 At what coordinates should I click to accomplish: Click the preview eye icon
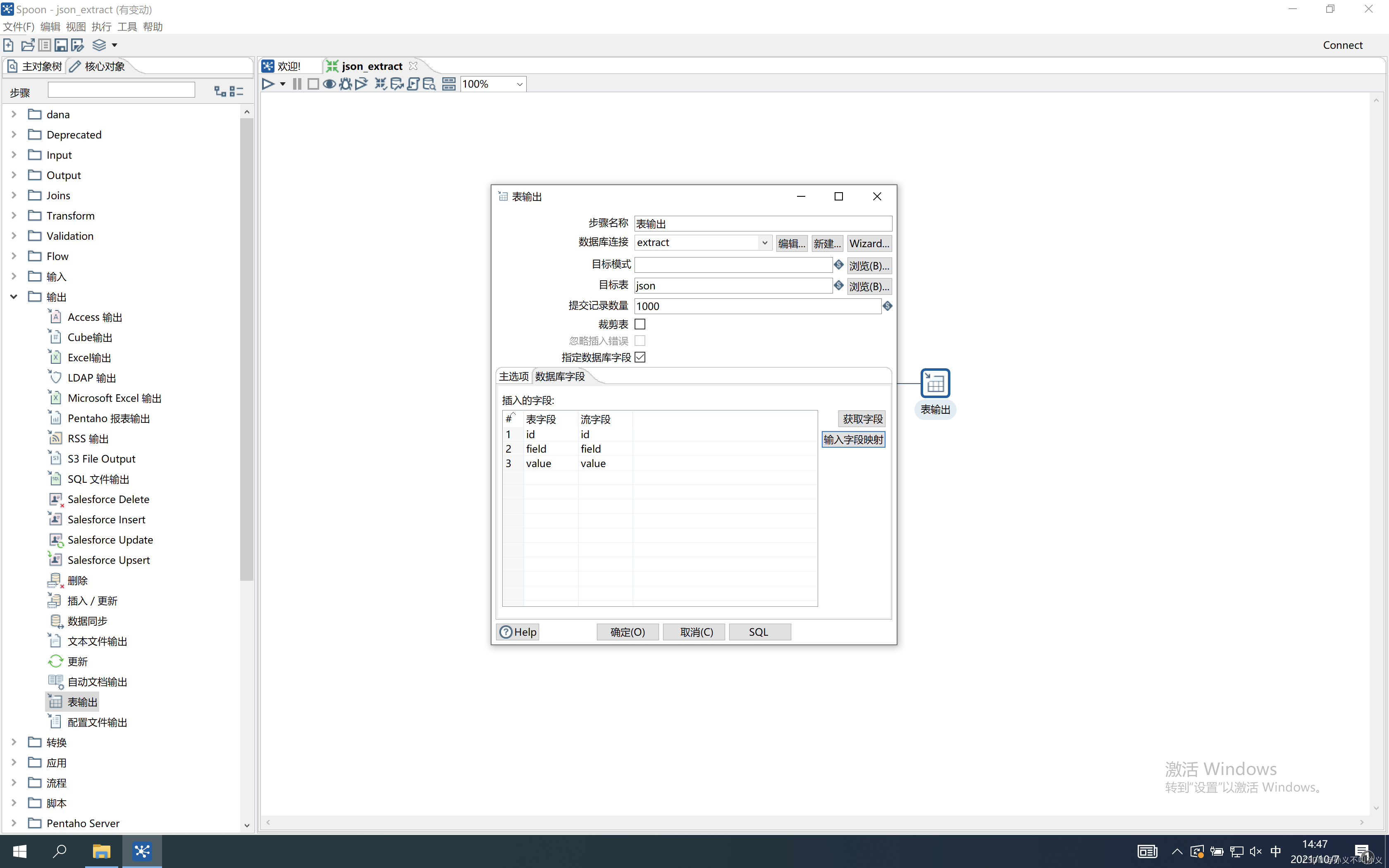(x=329, y=84)
